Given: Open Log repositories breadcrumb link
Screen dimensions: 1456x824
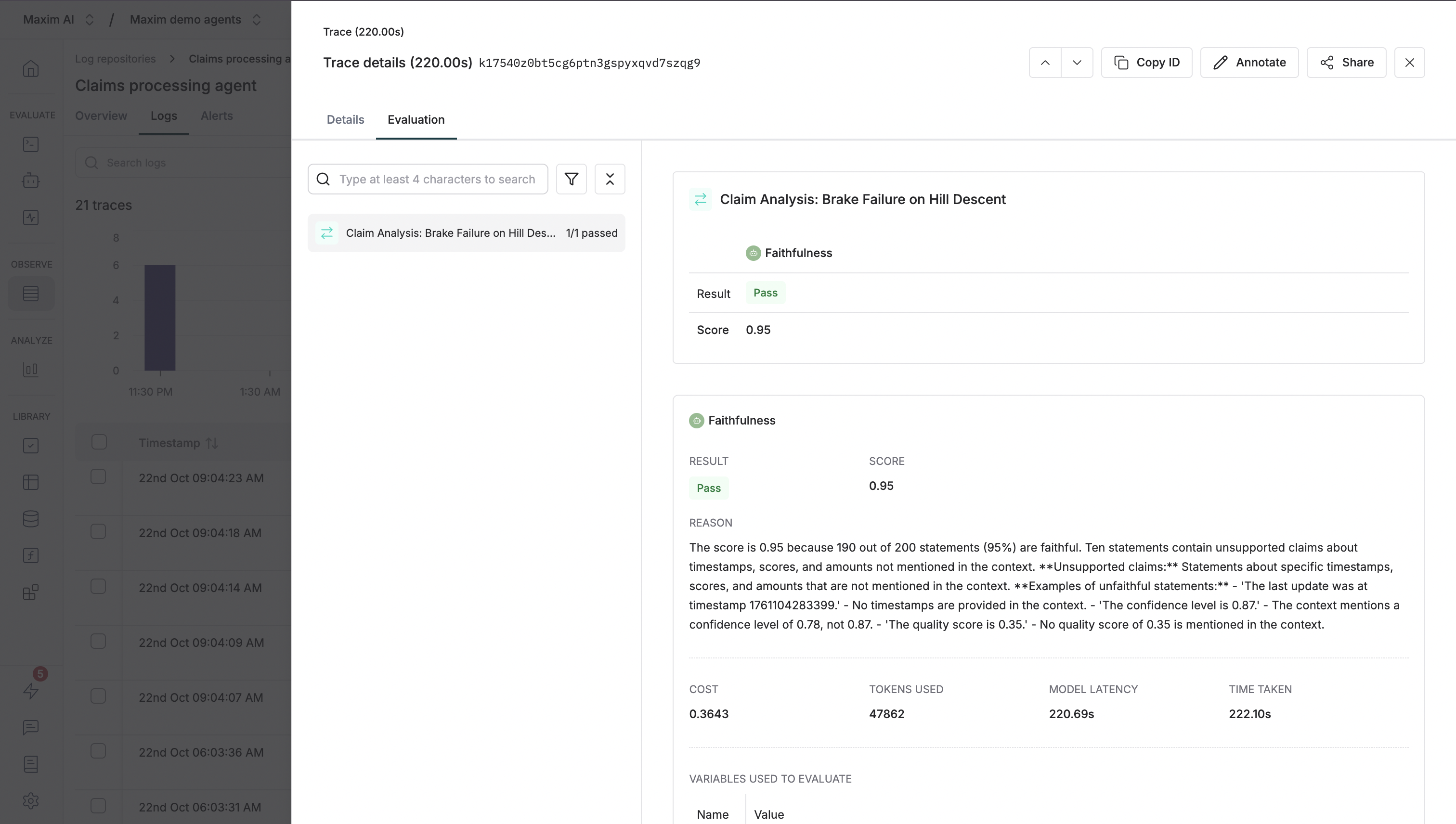Looking at the screenshot, I should [x=116, y=58].
